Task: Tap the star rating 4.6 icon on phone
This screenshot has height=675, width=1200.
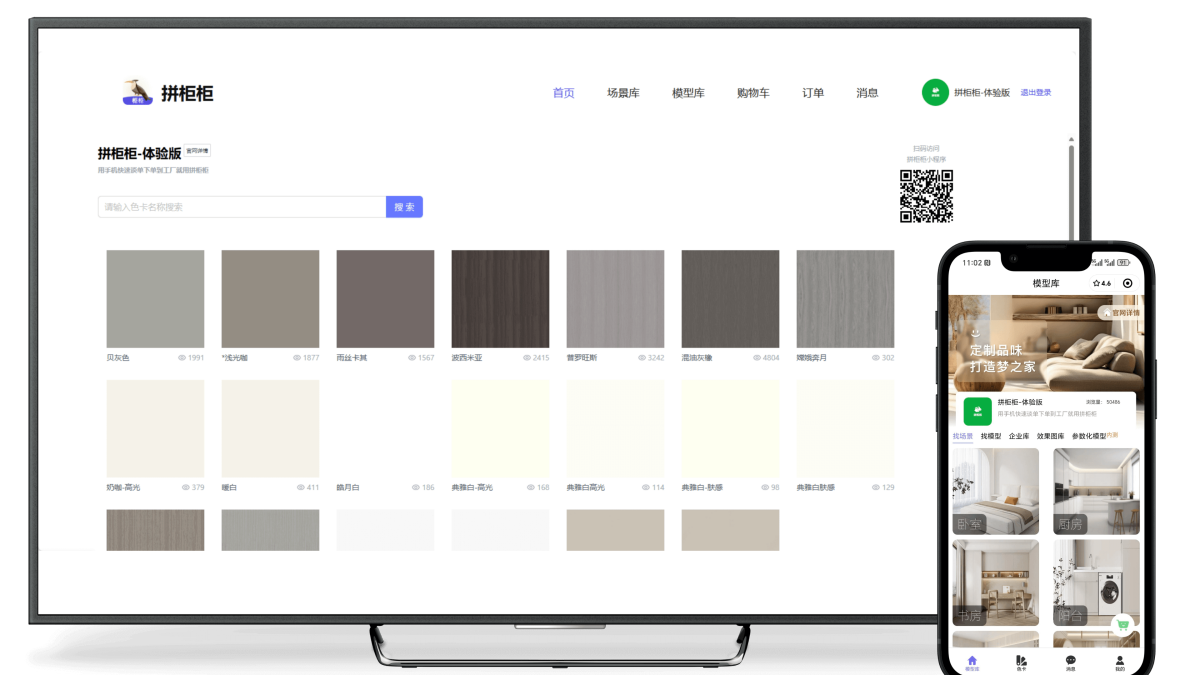Action: [x=1101, y=283]
